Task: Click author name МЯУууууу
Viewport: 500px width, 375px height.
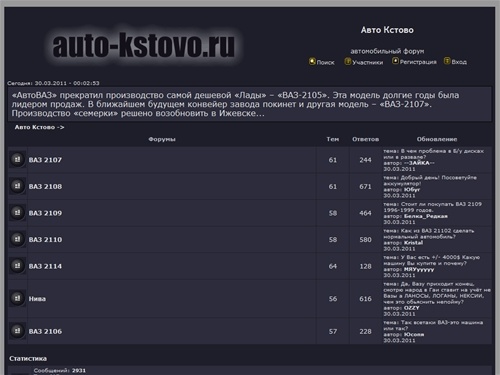Action: (419, 269)
